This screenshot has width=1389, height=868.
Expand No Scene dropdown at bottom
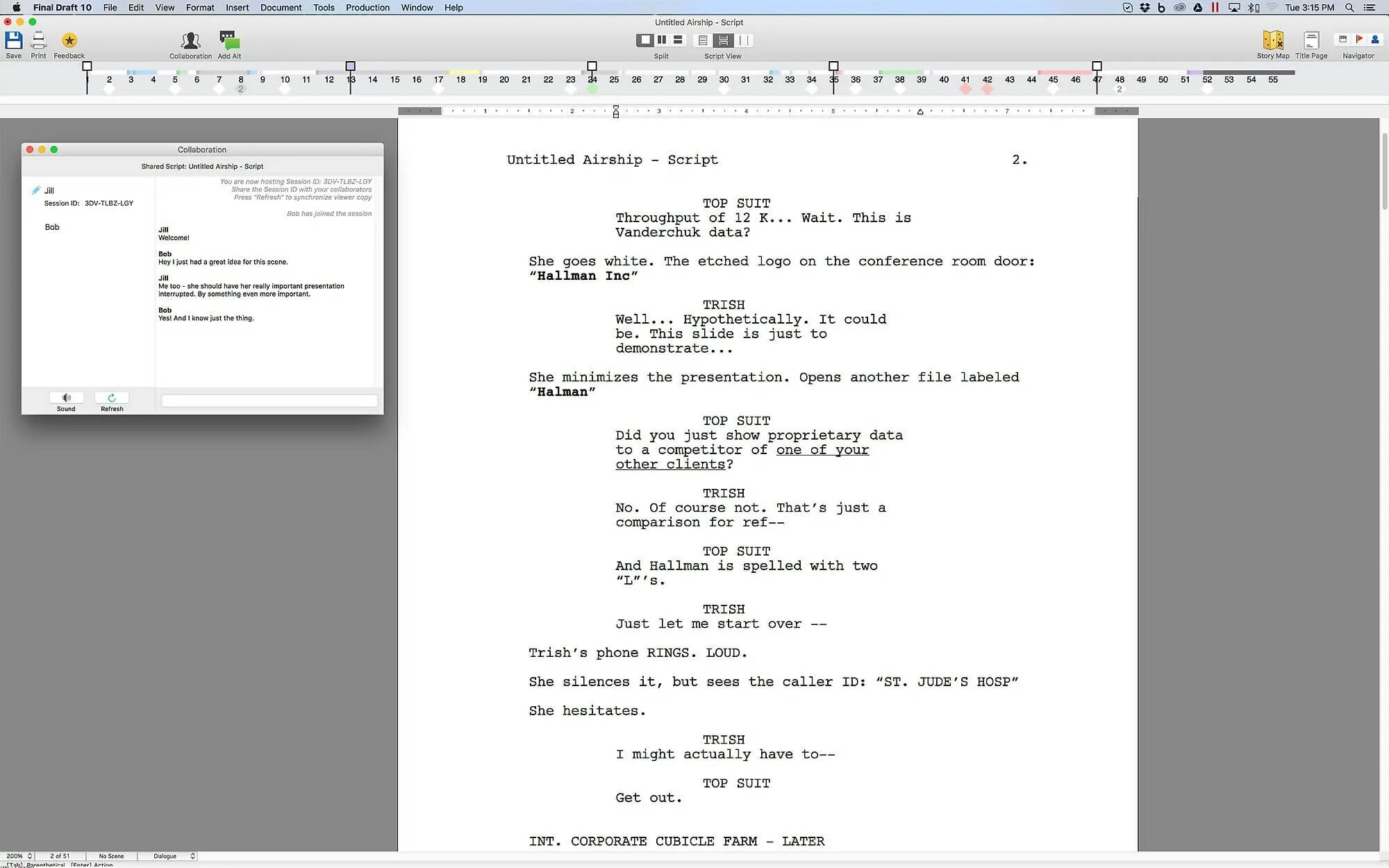(110, 855)
